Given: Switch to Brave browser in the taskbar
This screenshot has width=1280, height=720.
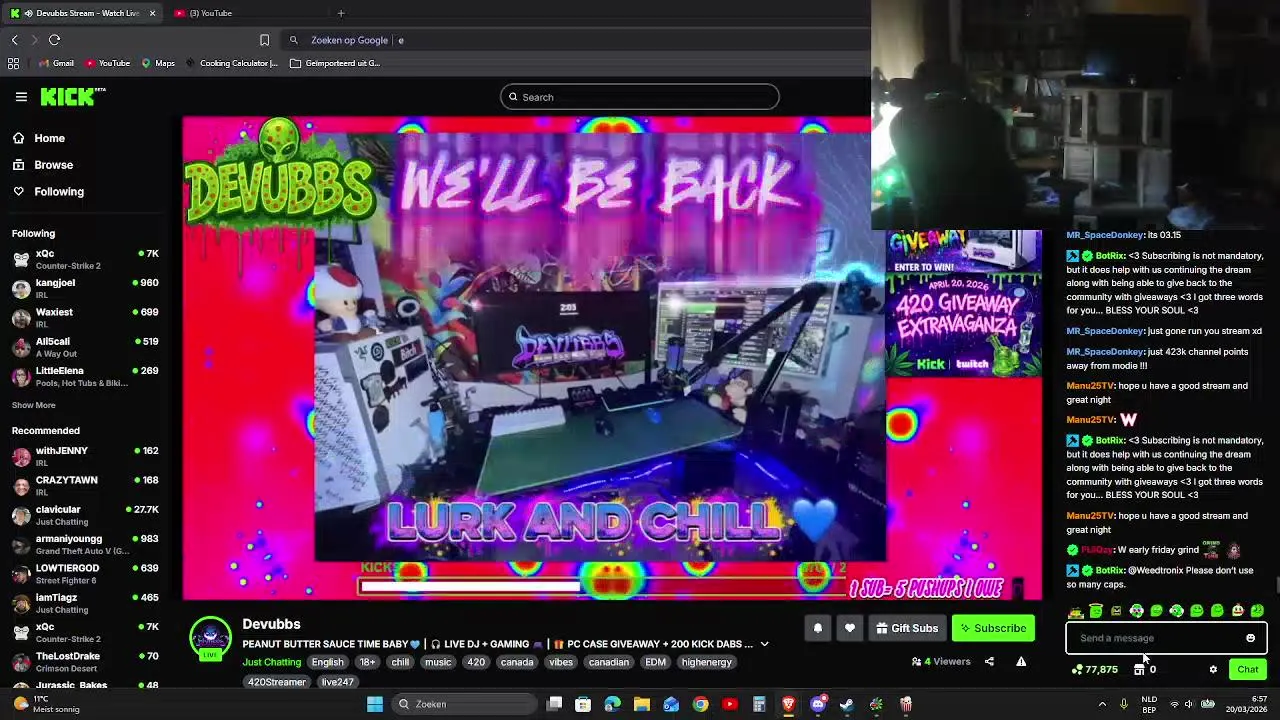Looking at the screenshot, I should pyautogui.click(x=788, y=704).
